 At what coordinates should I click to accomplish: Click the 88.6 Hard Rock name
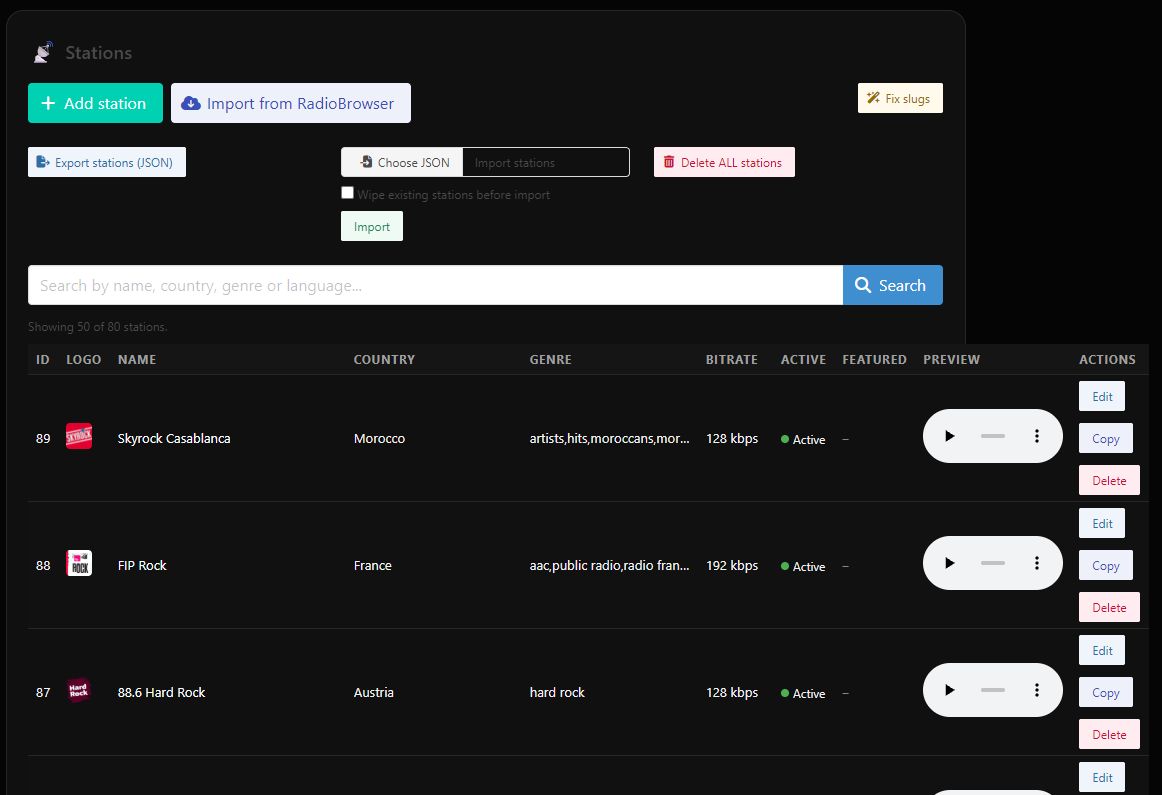161,692
